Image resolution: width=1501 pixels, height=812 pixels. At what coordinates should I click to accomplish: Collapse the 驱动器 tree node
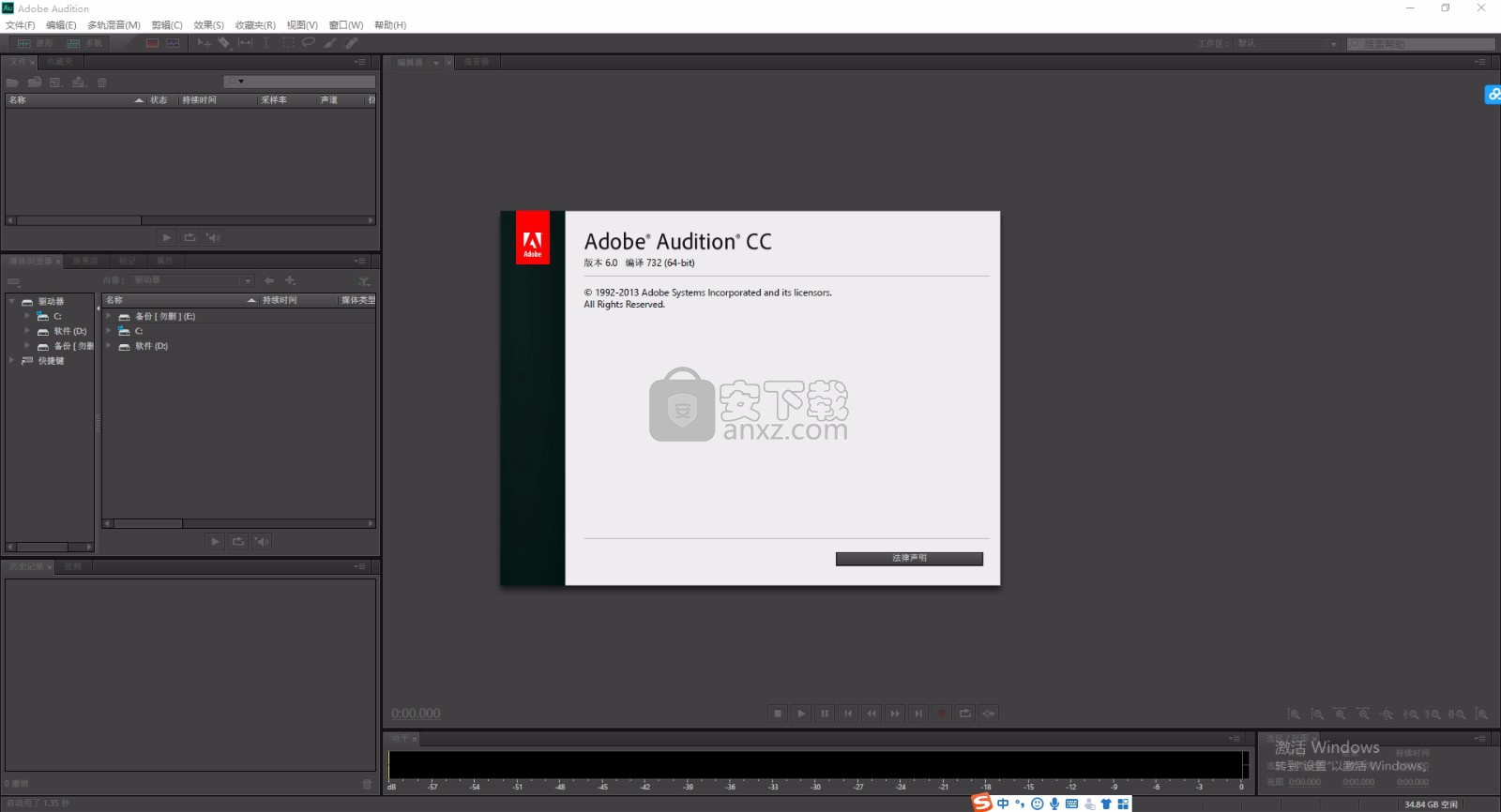(x=12, y=301)
